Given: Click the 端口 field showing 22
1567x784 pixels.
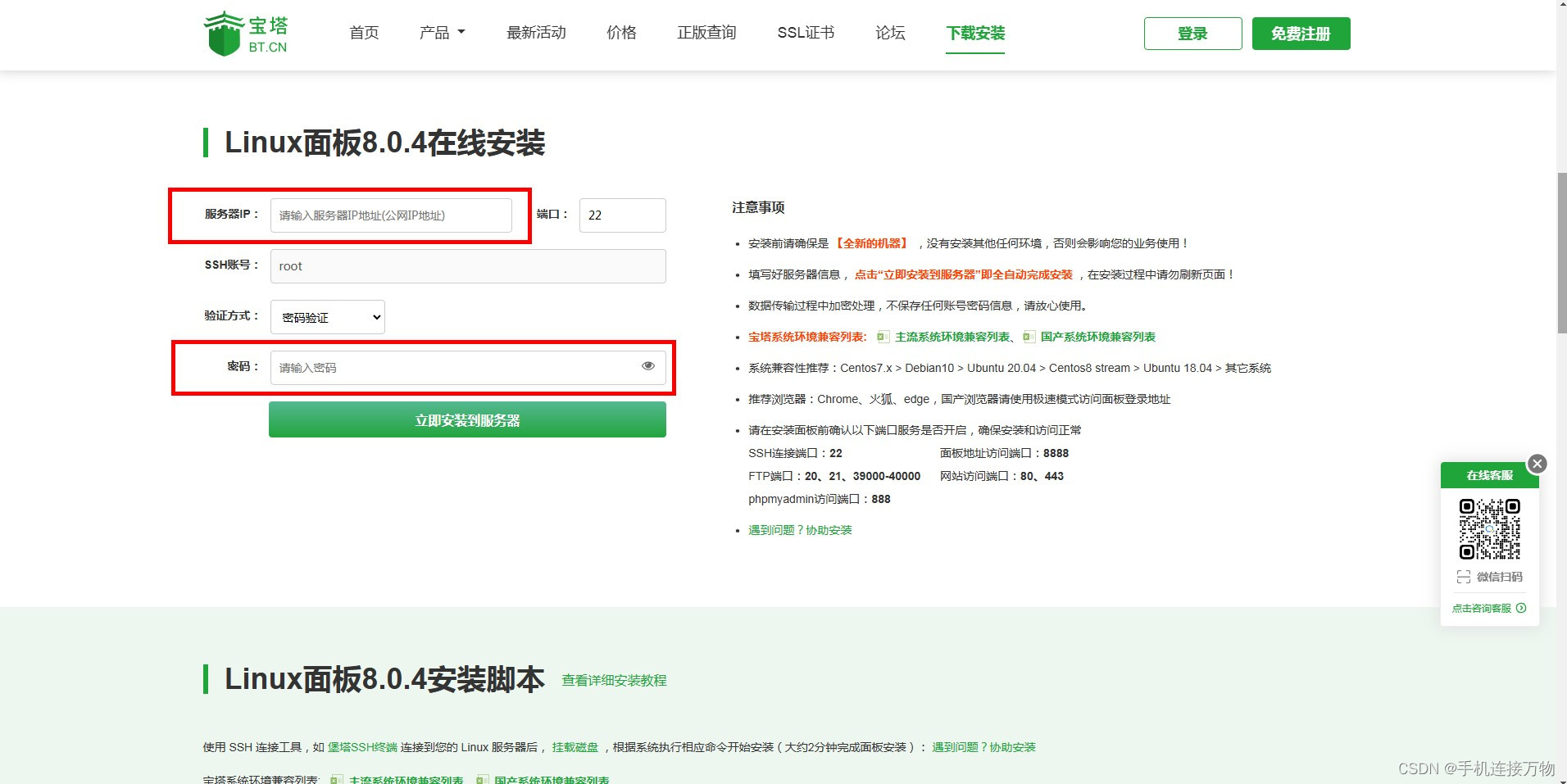Looking at the screenshot, I should (623, 215).
